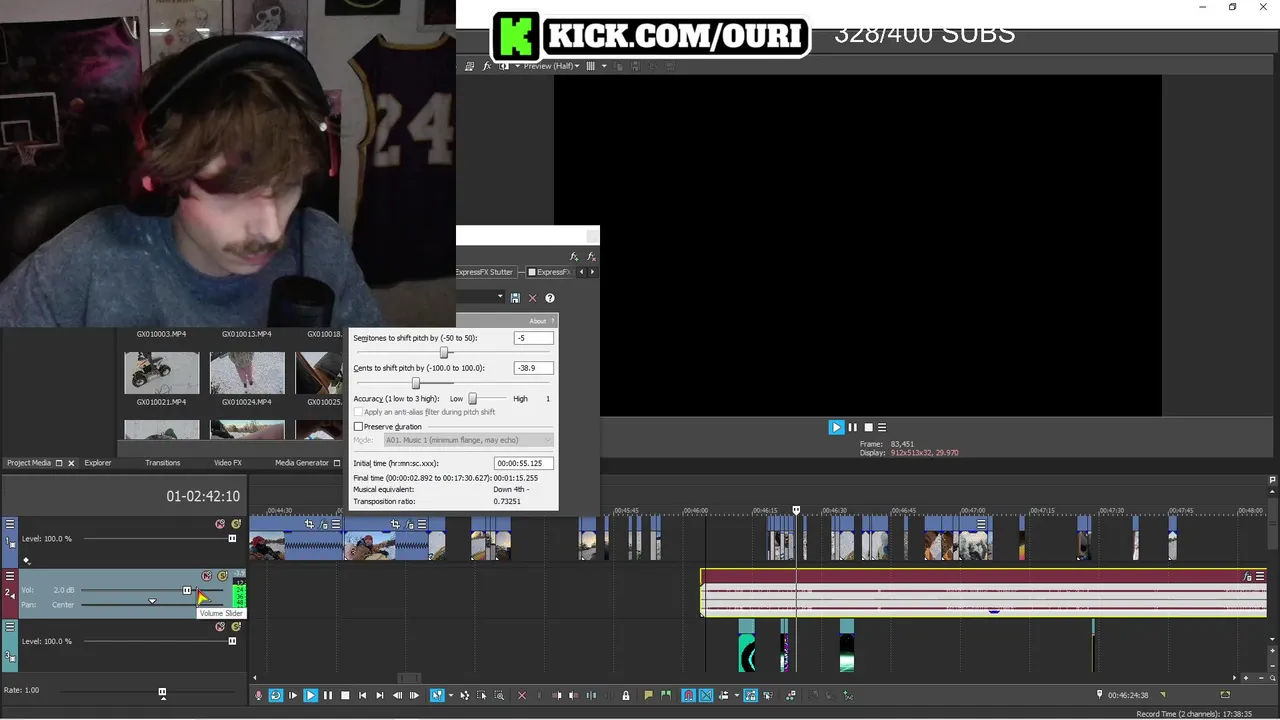This screenshot has height=720, width=1280.
Task: Solo video track 1
Action: coord(236,524)
